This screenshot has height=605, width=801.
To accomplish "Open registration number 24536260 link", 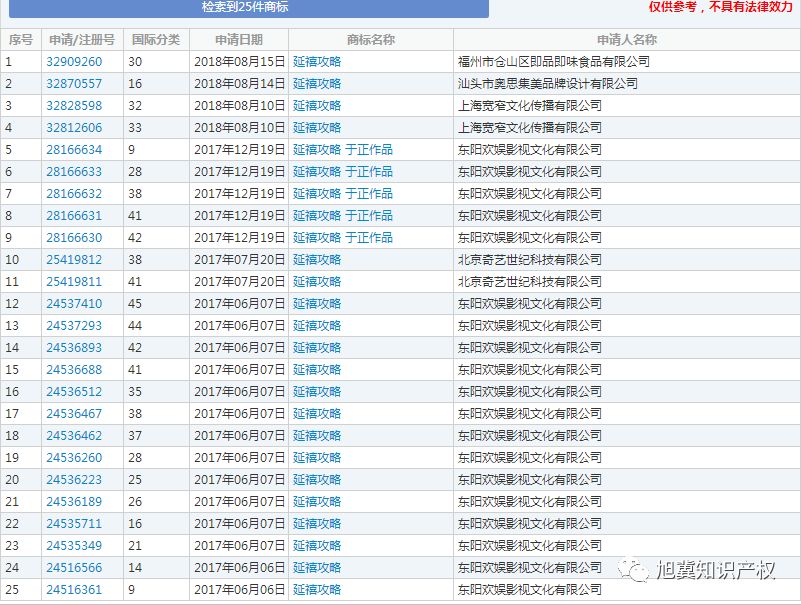I will click(x=74, y=457).
